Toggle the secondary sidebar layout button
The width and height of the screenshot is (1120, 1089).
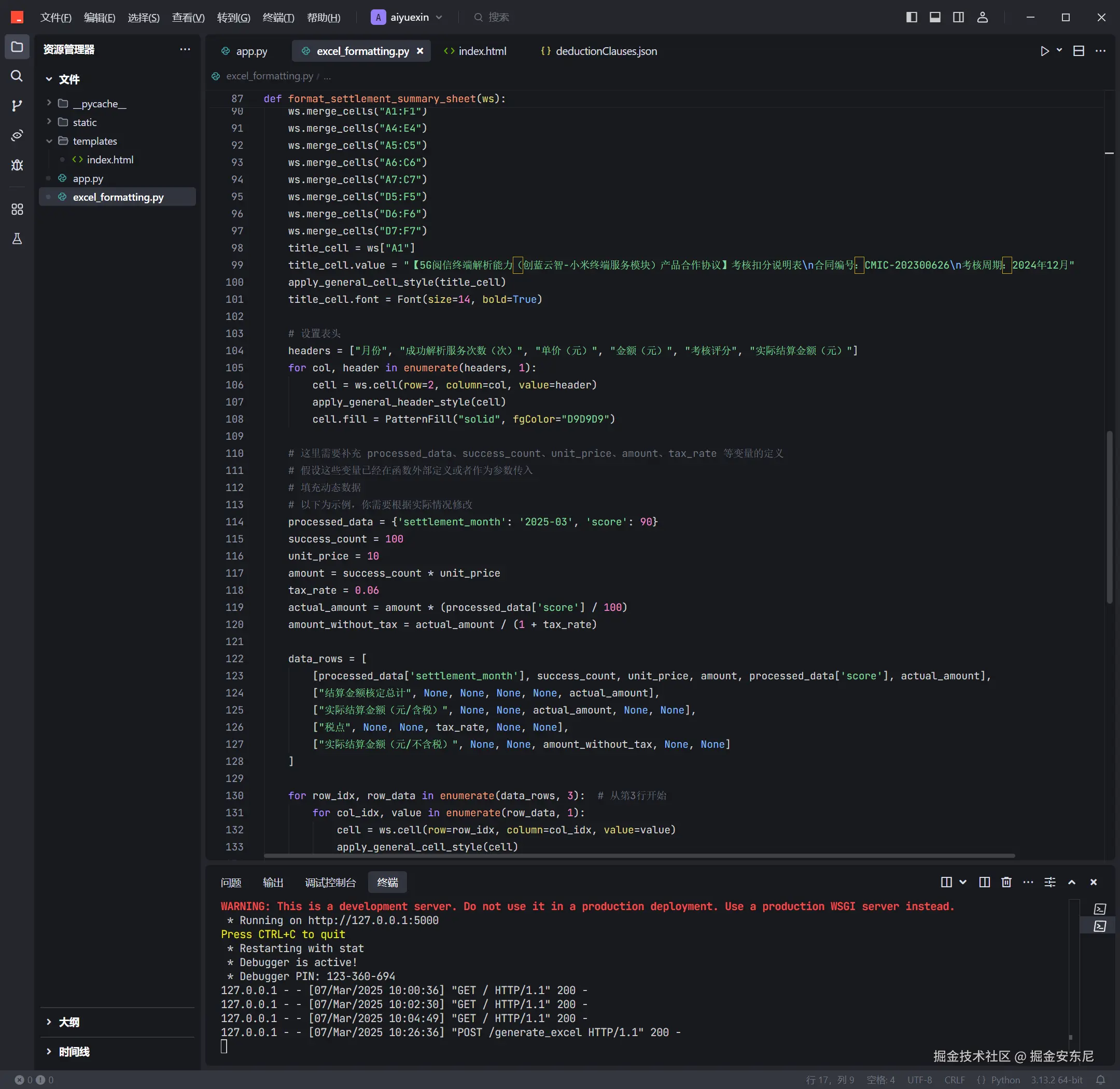958,18
